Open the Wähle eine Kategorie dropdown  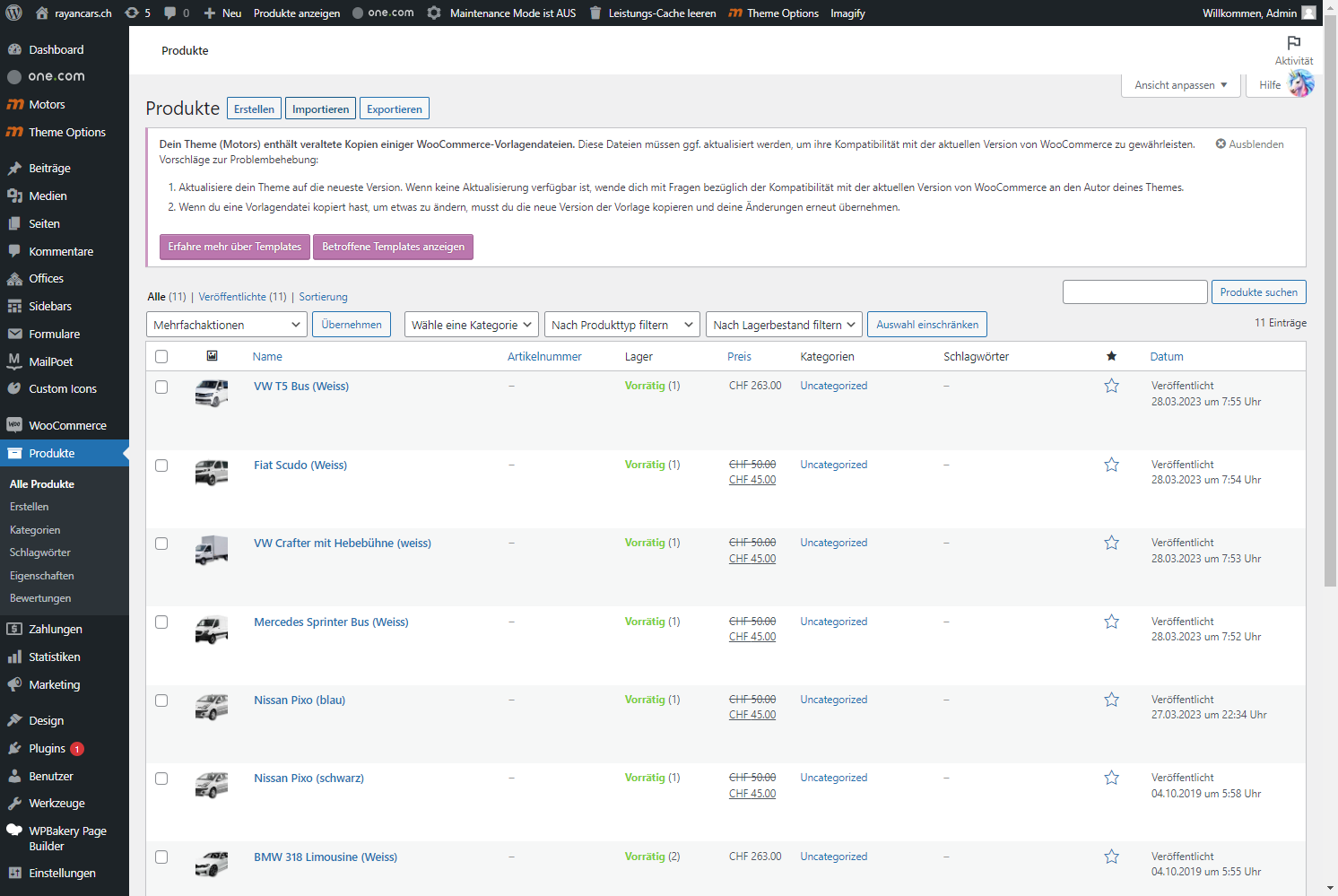pyautogui.click(x=471, y=325)
